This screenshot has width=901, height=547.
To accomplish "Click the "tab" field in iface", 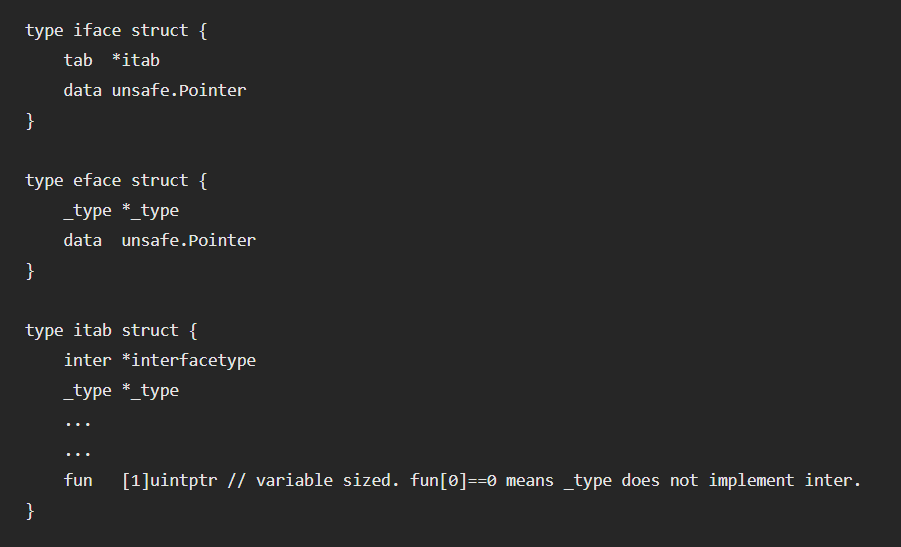I will pos(78,60).
